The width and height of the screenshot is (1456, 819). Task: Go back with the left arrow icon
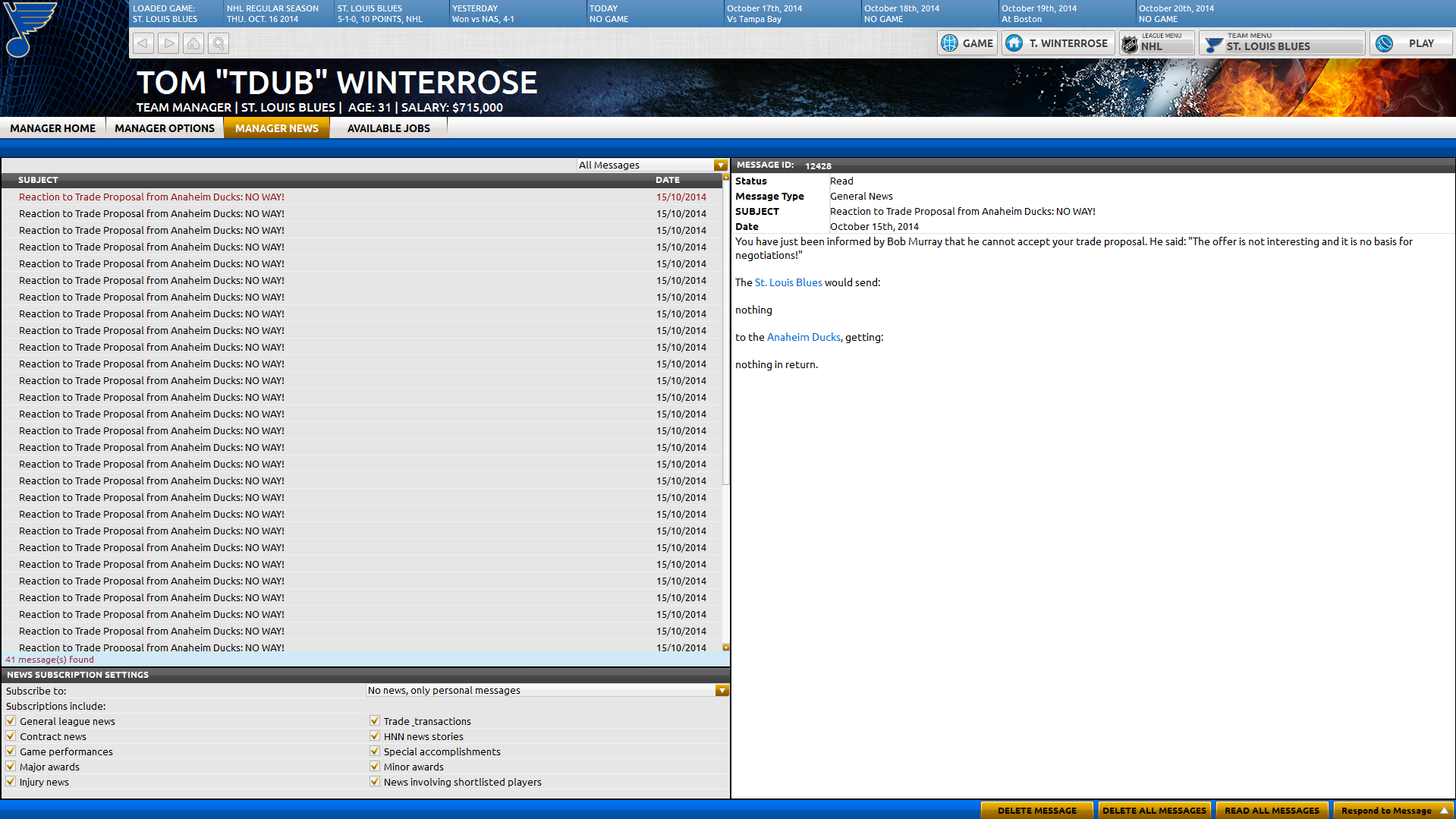pyautogui.click(x=143, y=44)
